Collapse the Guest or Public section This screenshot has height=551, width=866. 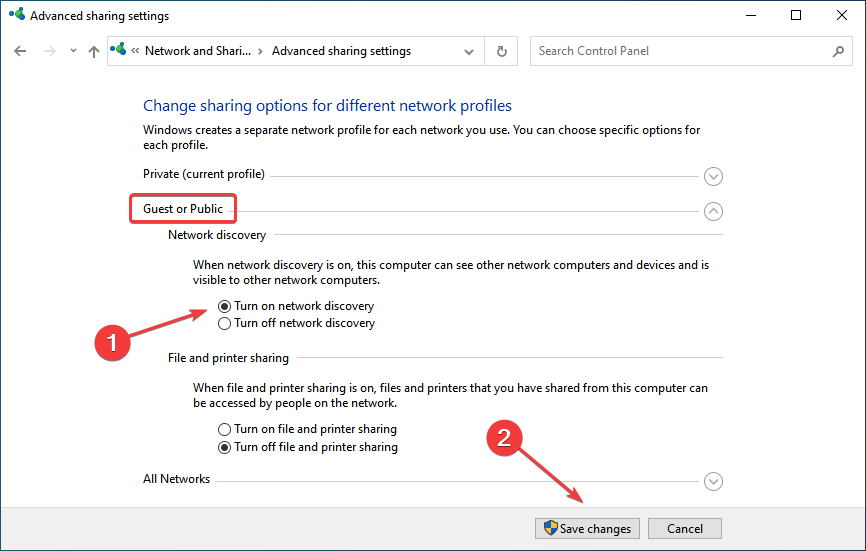(x=713, y=211)
